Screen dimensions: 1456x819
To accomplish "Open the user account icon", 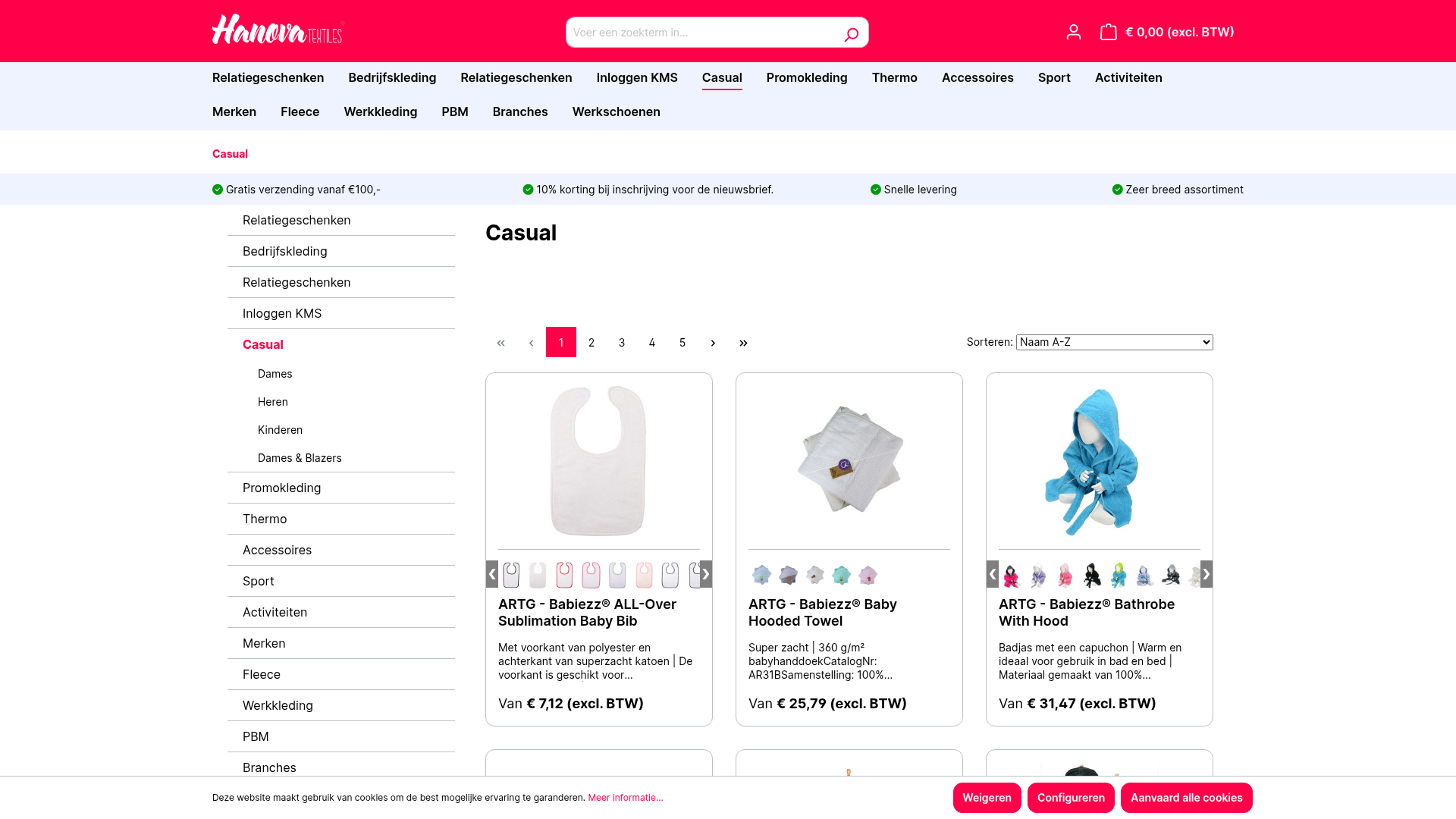I will tap(1073, 32).
